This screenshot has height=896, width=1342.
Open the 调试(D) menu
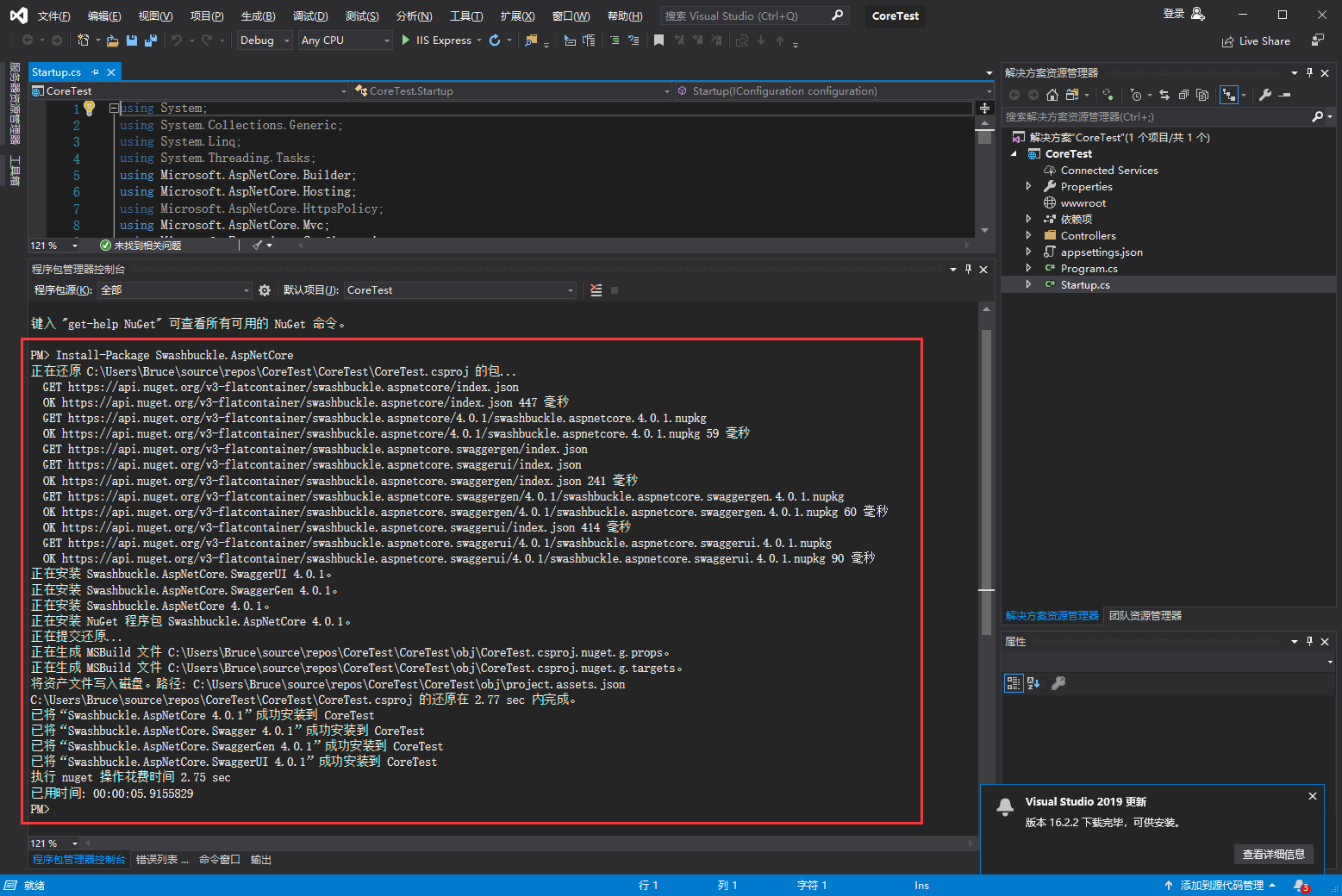point(309,16)
